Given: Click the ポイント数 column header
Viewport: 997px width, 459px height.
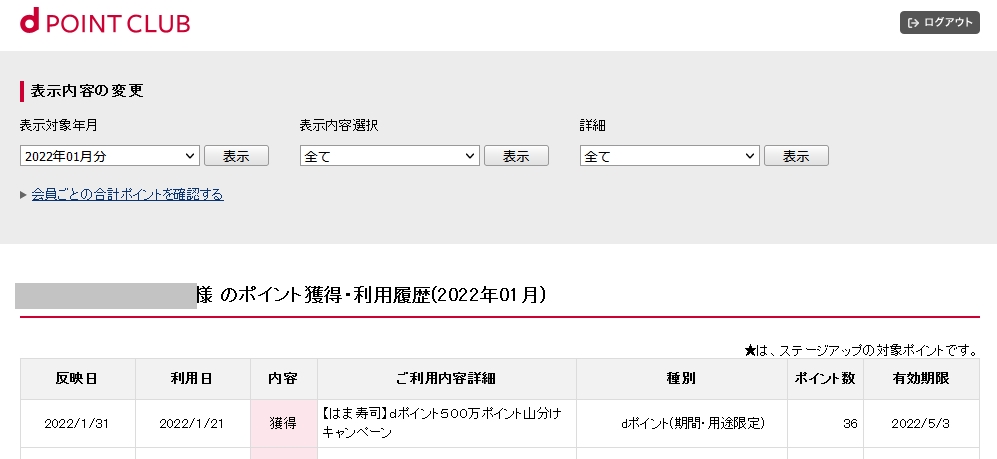Looking at the screenshot, I should tap(825, 379).
